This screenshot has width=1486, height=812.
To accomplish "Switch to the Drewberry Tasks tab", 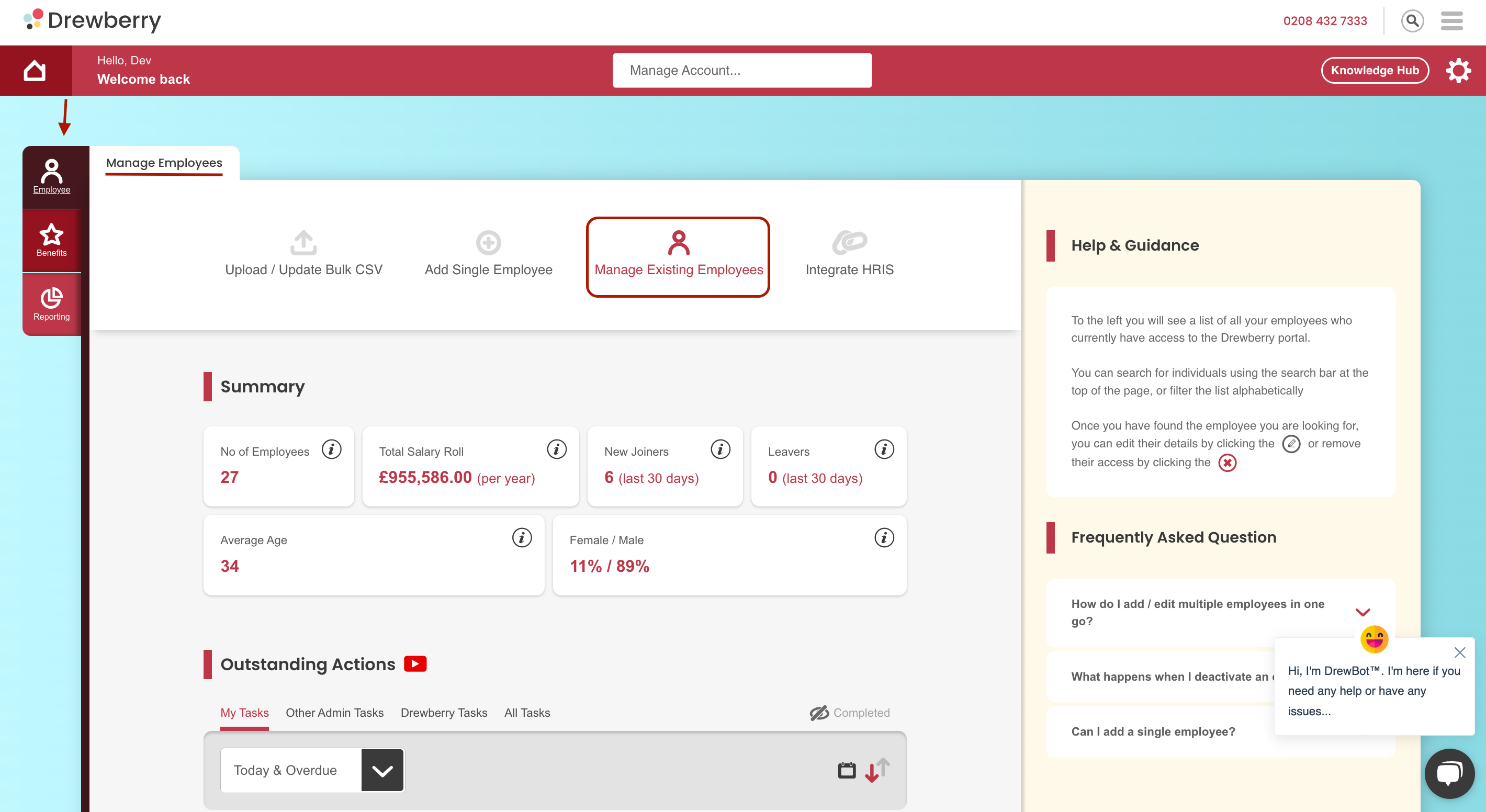I will click(x=444, y=713).
